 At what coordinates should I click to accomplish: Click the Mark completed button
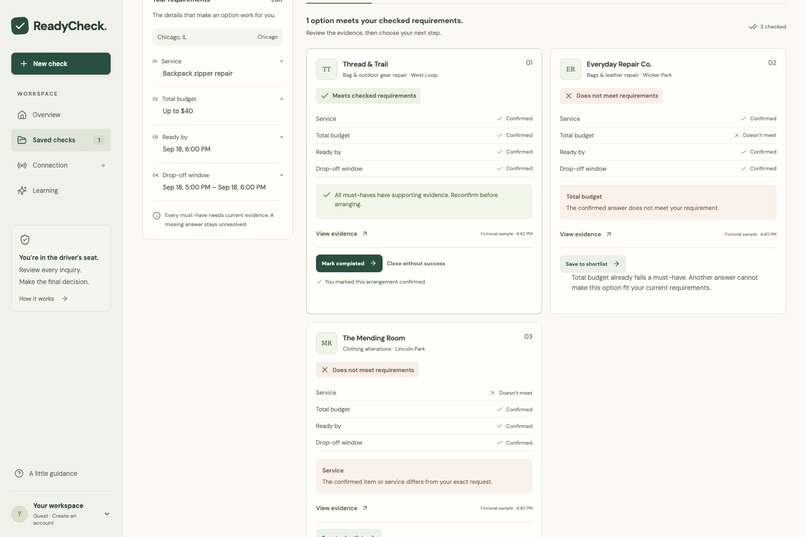[x=349, y=264]
